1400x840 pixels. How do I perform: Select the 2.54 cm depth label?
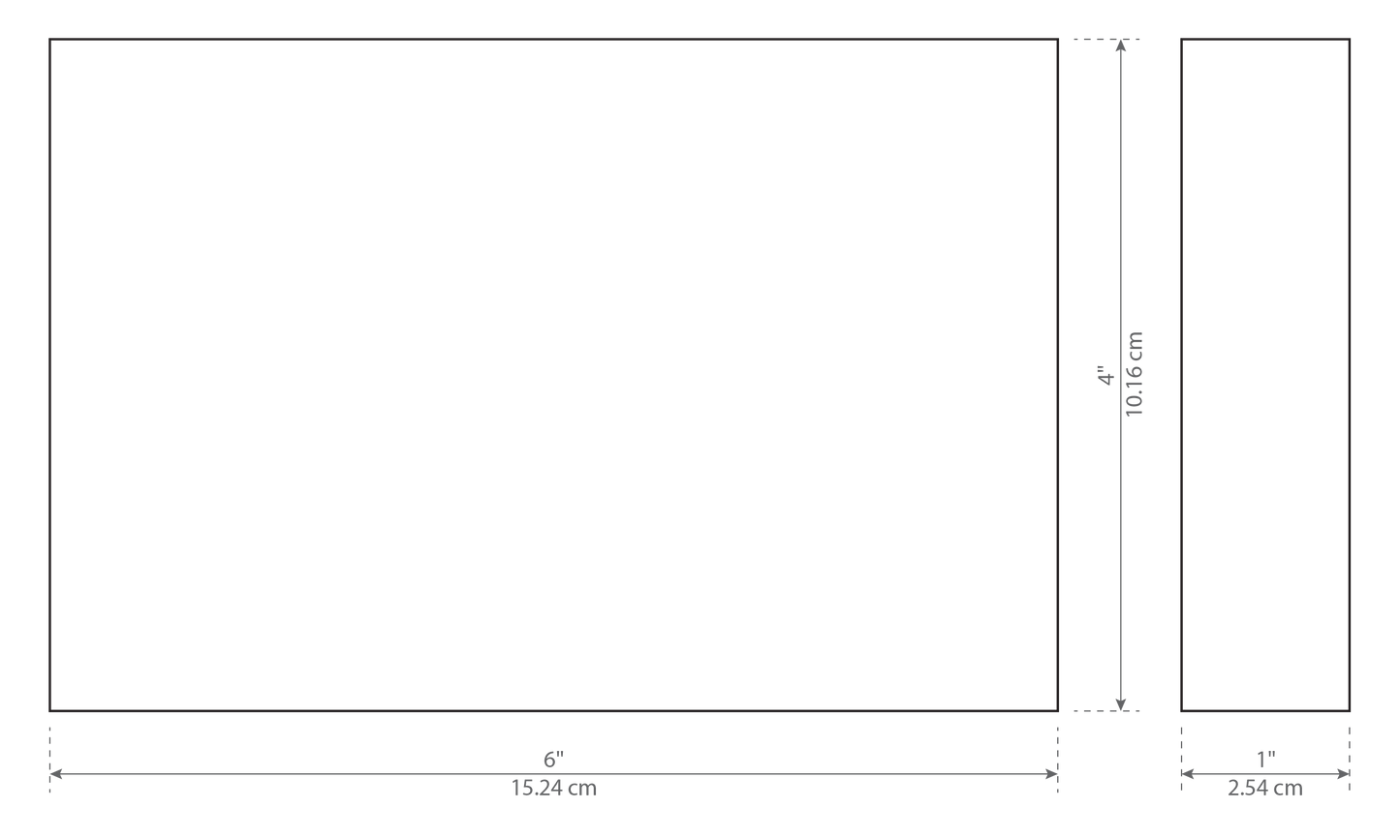[x=1265, y=789]
